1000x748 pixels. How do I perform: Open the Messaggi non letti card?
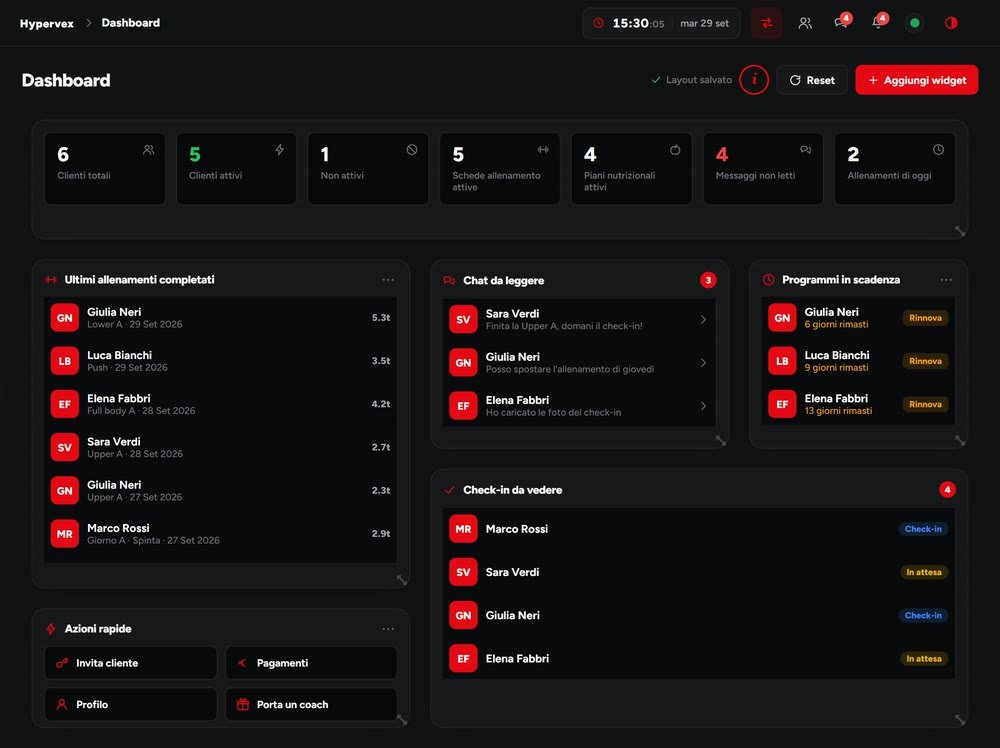pos(763,168)
